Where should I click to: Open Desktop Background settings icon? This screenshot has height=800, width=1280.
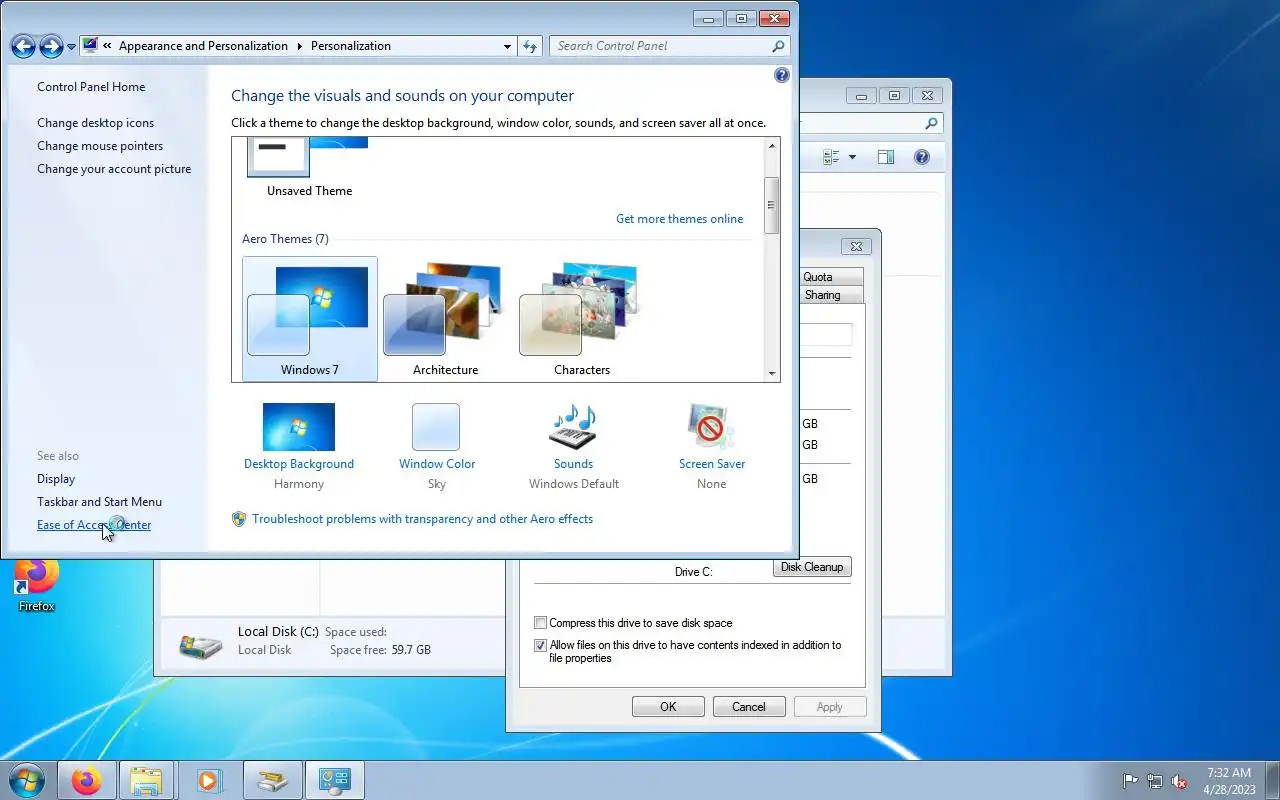[x=299, y=427]
